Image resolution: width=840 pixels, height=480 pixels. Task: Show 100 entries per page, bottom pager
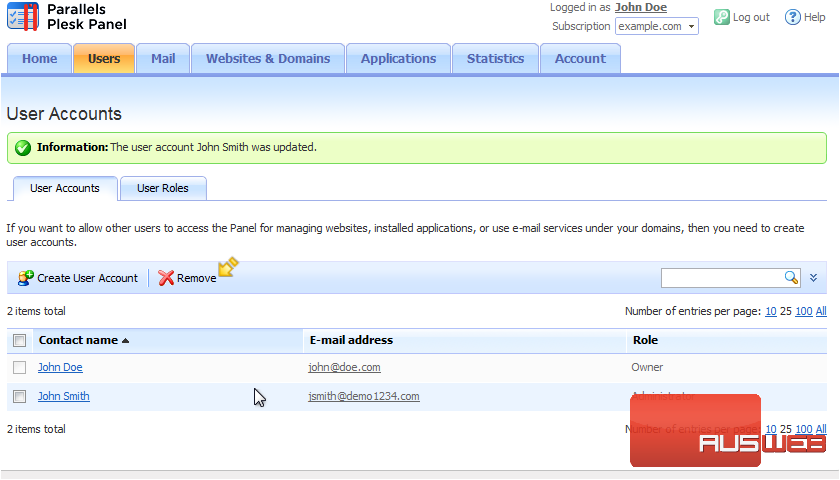[x=804, y=429]
